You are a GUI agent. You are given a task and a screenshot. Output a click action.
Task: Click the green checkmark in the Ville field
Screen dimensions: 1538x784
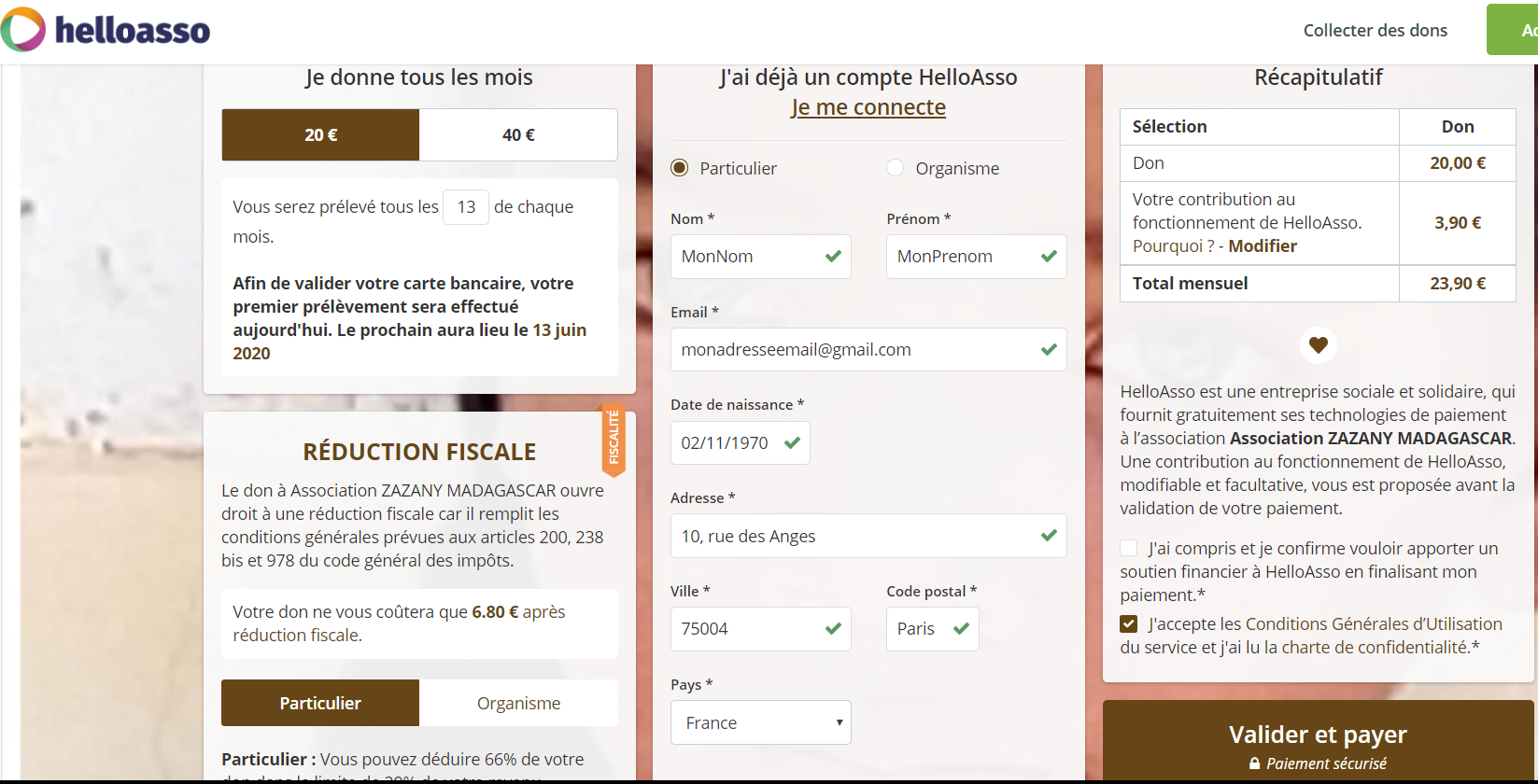coord(833,629)
